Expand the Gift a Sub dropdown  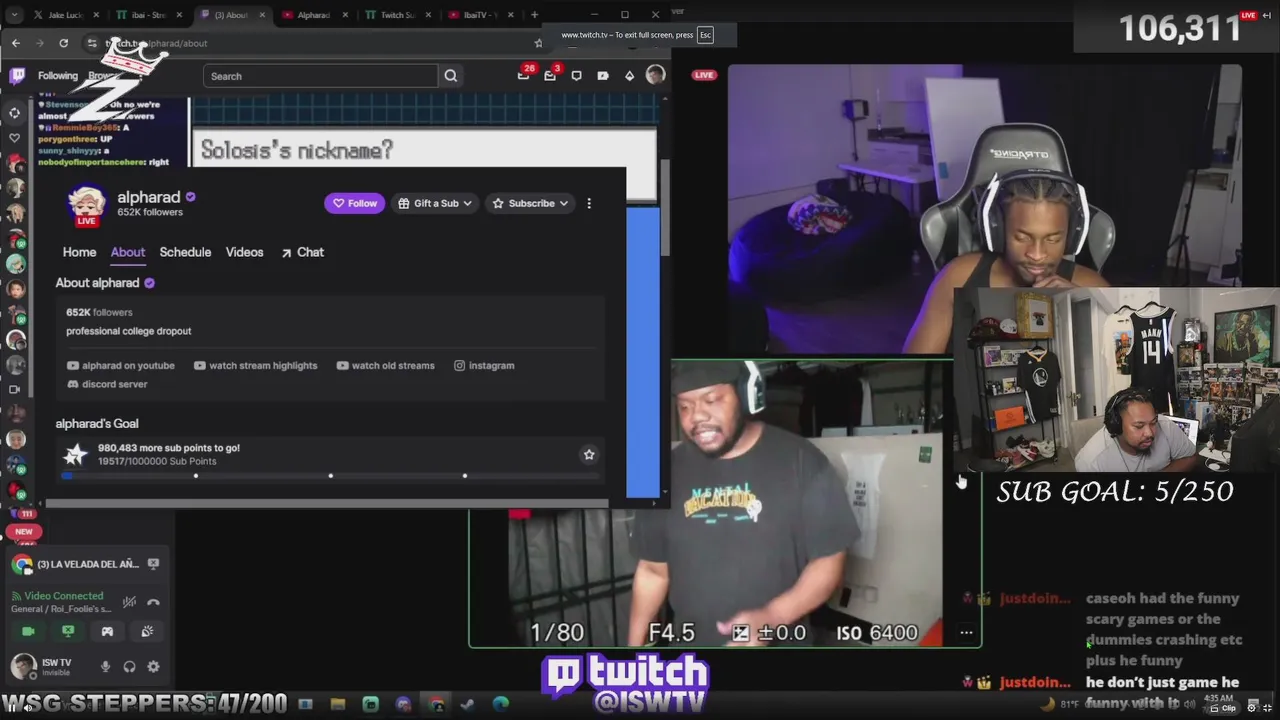(x=435, y=203)
